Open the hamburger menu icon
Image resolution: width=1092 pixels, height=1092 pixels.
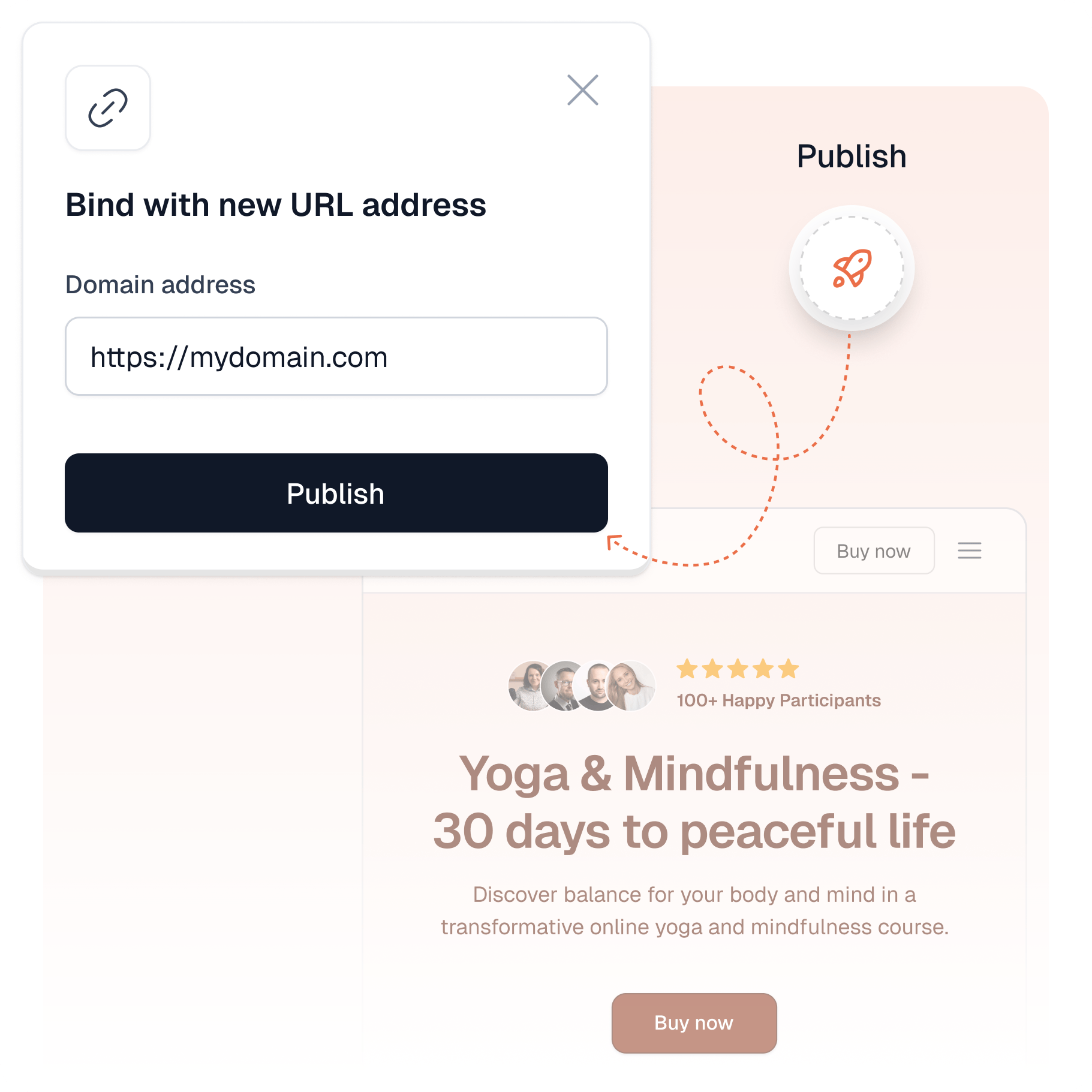click(x=970, y=550)
